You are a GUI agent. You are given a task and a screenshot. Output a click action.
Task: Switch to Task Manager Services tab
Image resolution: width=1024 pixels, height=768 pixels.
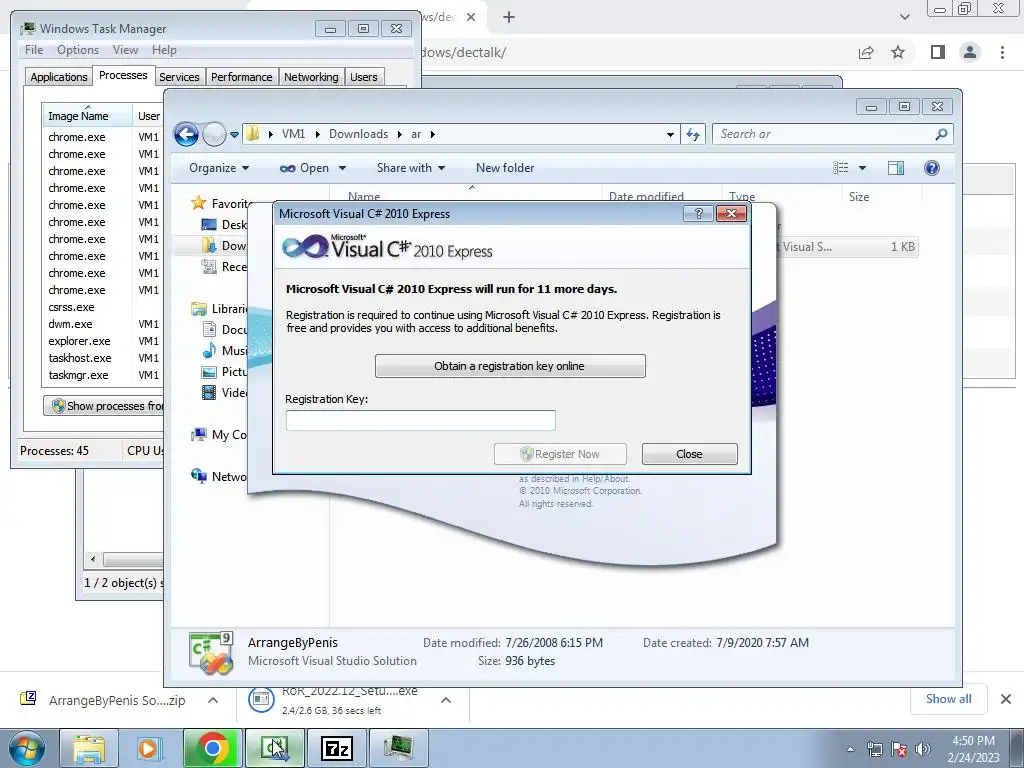180,77
